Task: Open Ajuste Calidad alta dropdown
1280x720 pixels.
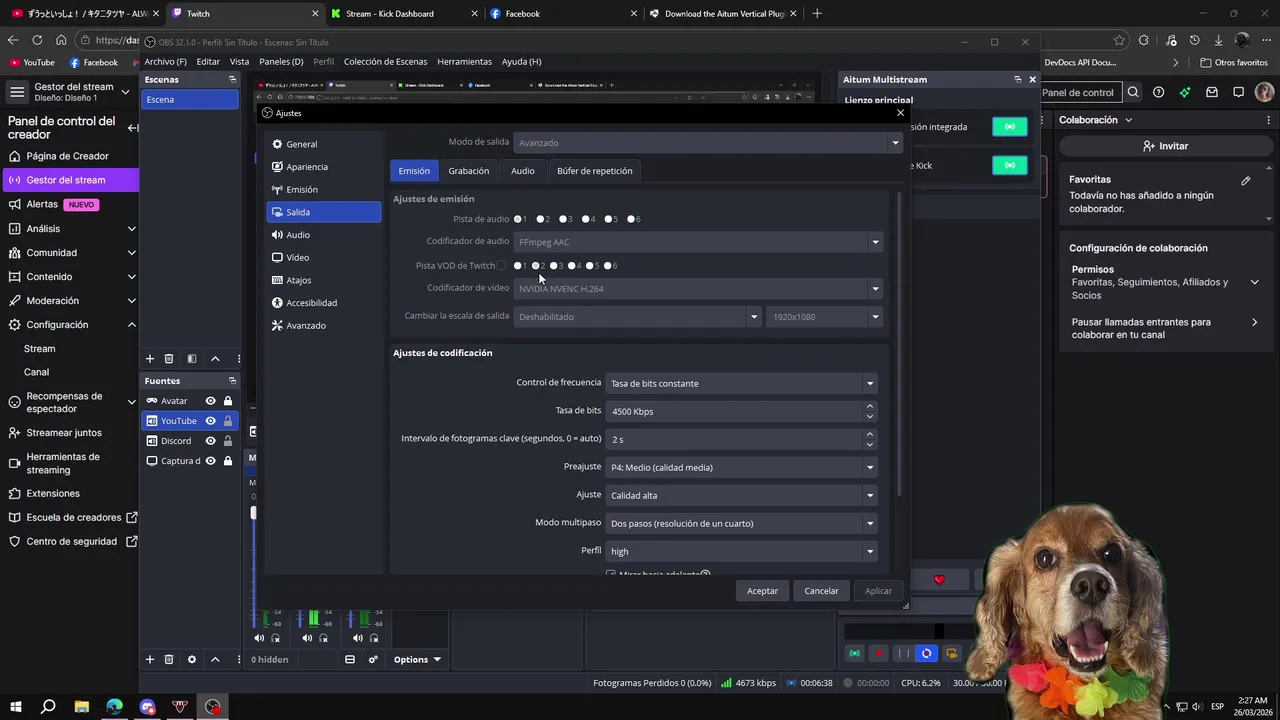Action: [x=741, y=496]
